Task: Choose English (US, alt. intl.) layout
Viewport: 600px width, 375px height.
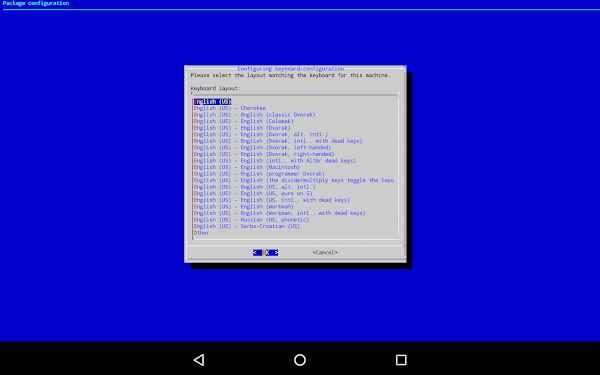Action: pos(254,187)
